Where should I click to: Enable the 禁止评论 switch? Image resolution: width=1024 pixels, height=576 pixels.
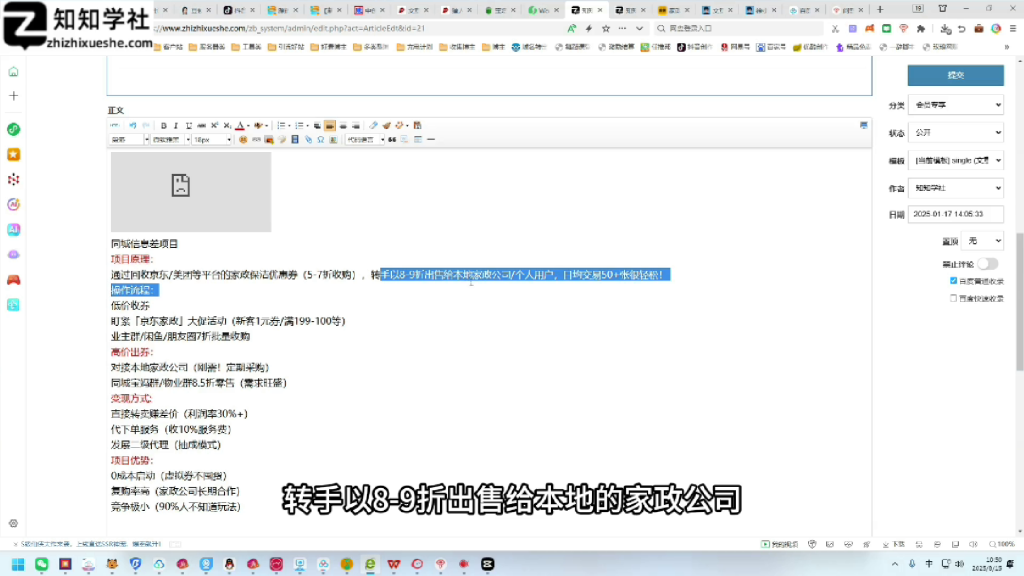coord(988,263)
